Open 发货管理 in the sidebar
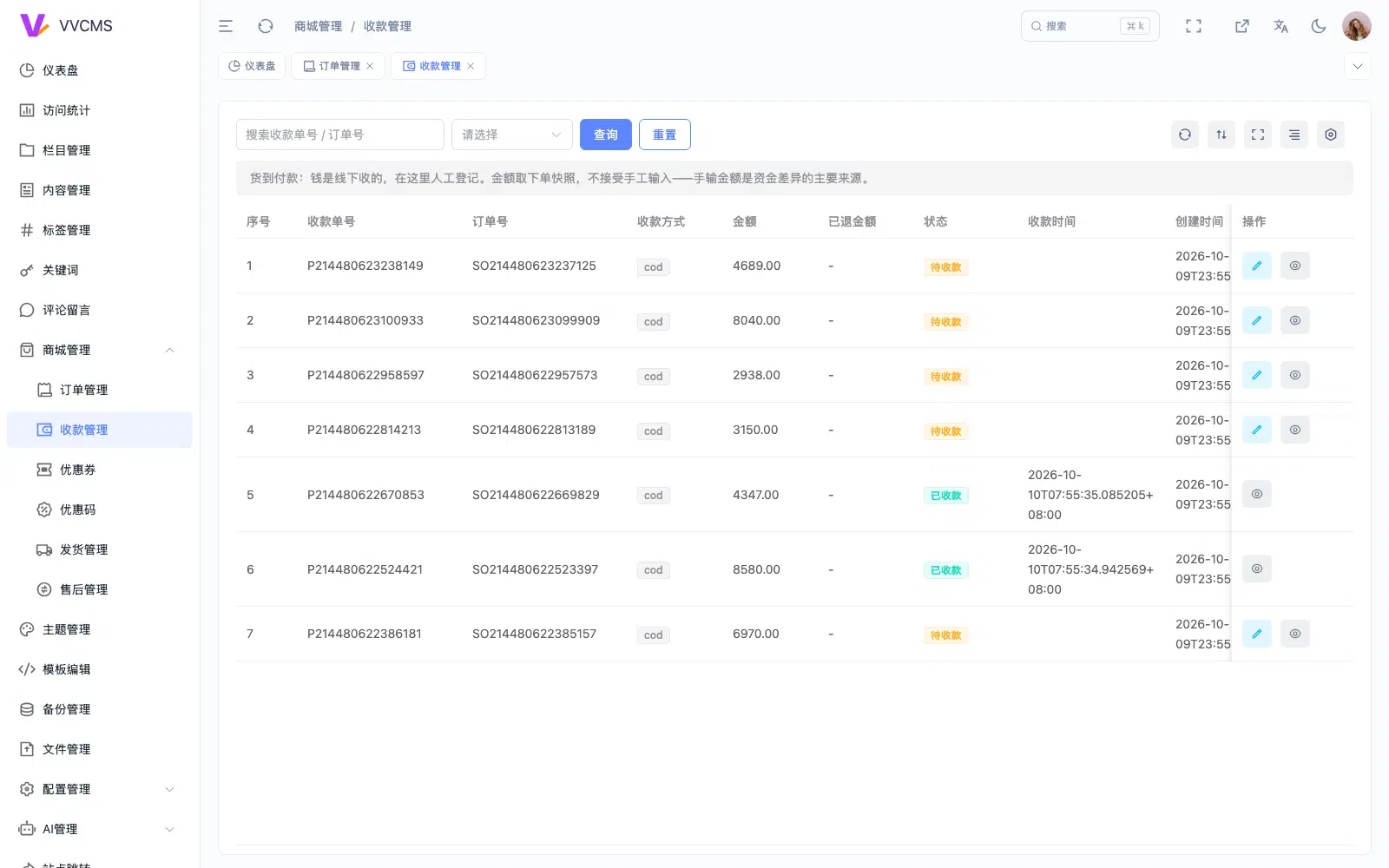 click(99, 549)
